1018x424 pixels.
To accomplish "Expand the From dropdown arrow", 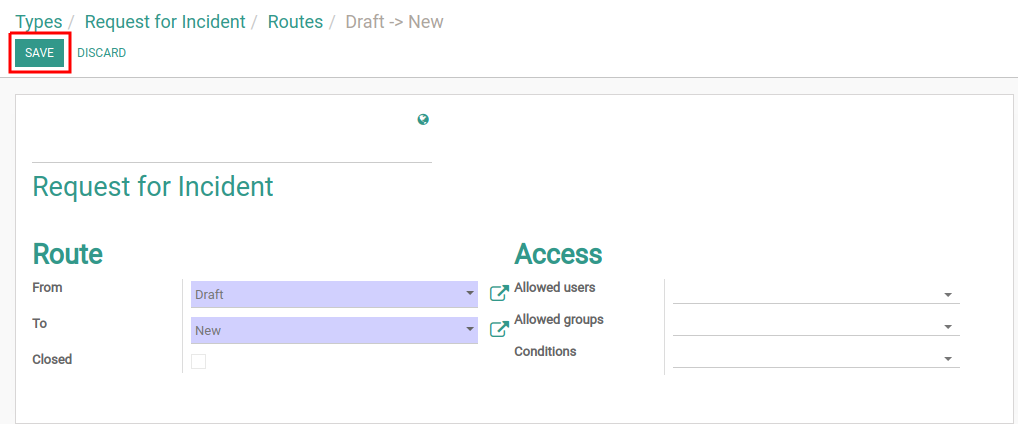I will click(x=470, y=294).
